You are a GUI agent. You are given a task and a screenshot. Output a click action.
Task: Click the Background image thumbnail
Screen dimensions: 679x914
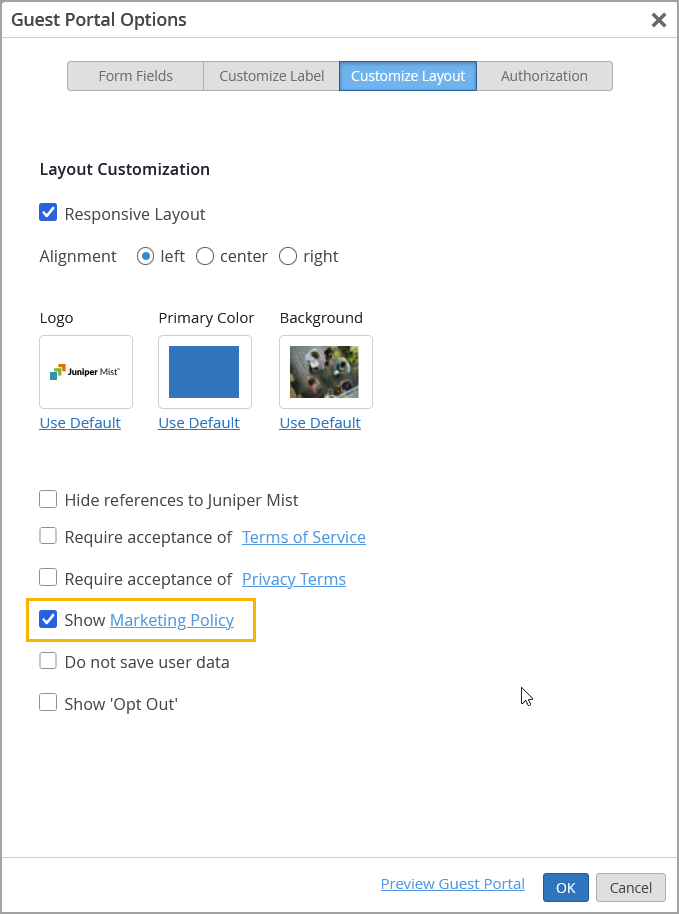click(325, 372)
